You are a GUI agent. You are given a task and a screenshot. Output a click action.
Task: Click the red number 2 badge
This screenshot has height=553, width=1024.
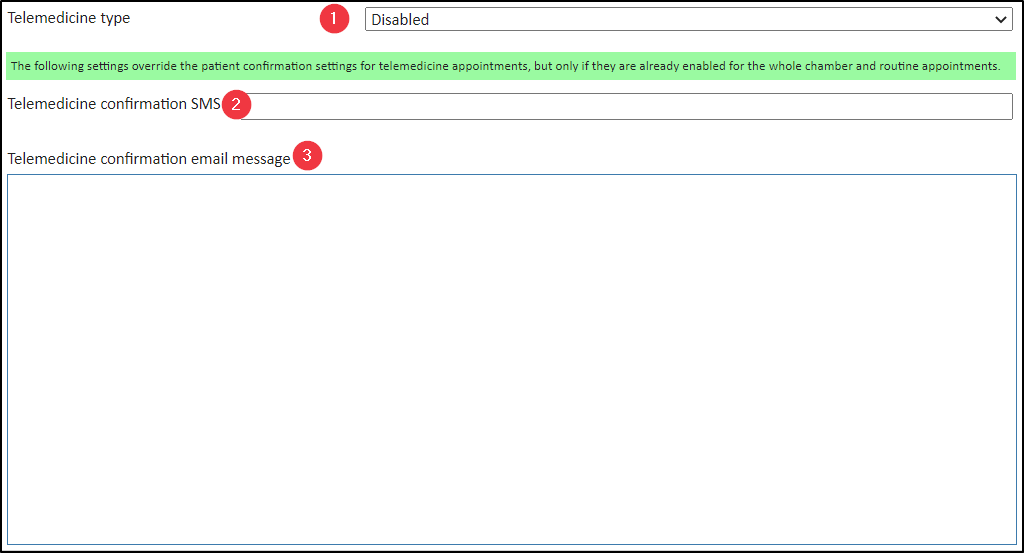tap(236, 104)
